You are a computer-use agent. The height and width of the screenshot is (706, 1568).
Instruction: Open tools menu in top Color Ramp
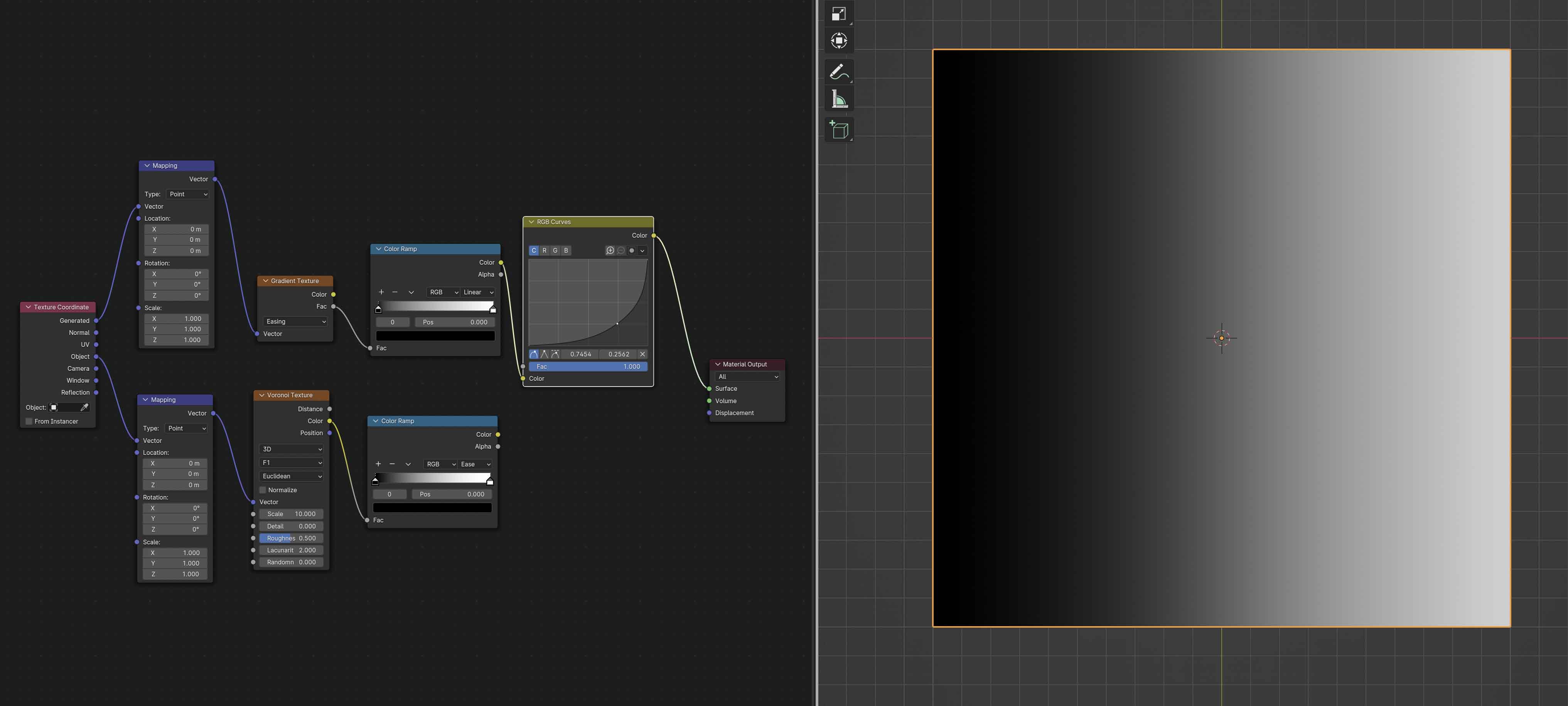coord(411,292)
